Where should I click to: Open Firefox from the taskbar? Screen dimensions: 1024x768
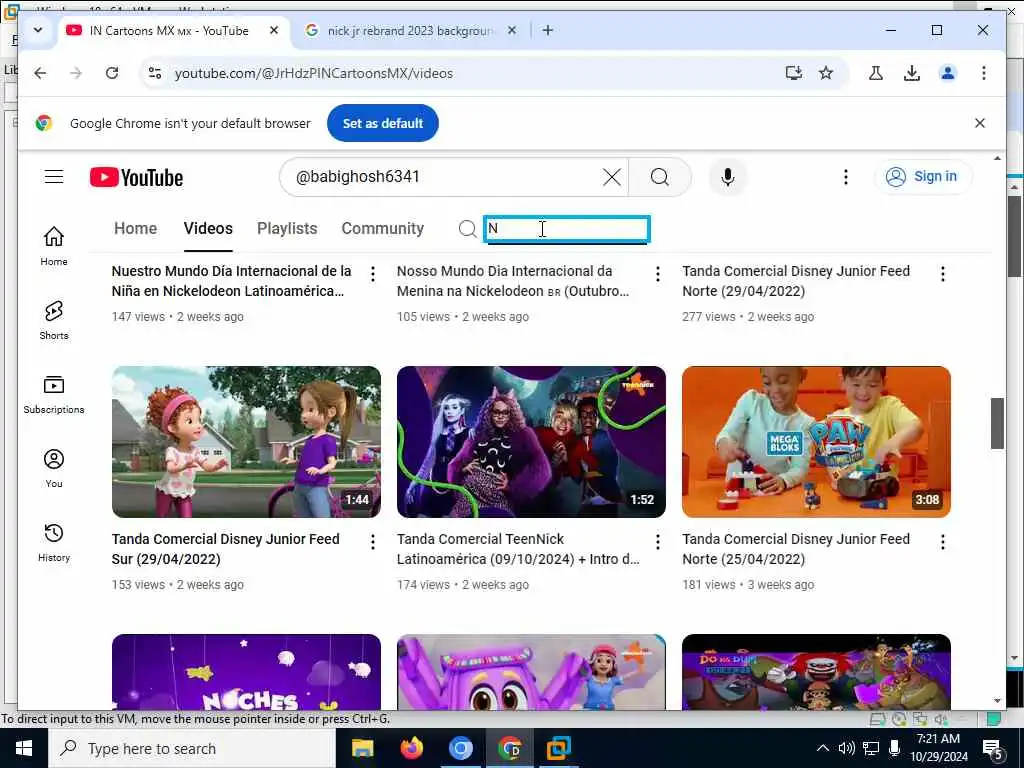[x=411, y=748]
